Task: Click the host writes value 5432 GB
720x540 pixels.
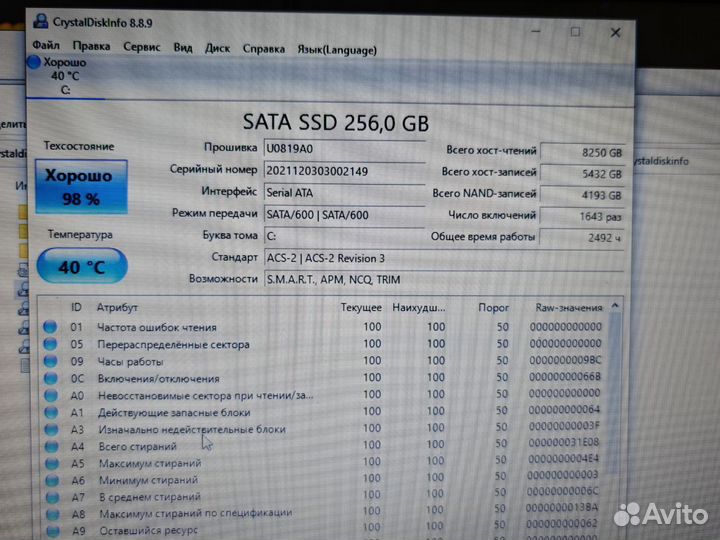Action: pos(582,174)
